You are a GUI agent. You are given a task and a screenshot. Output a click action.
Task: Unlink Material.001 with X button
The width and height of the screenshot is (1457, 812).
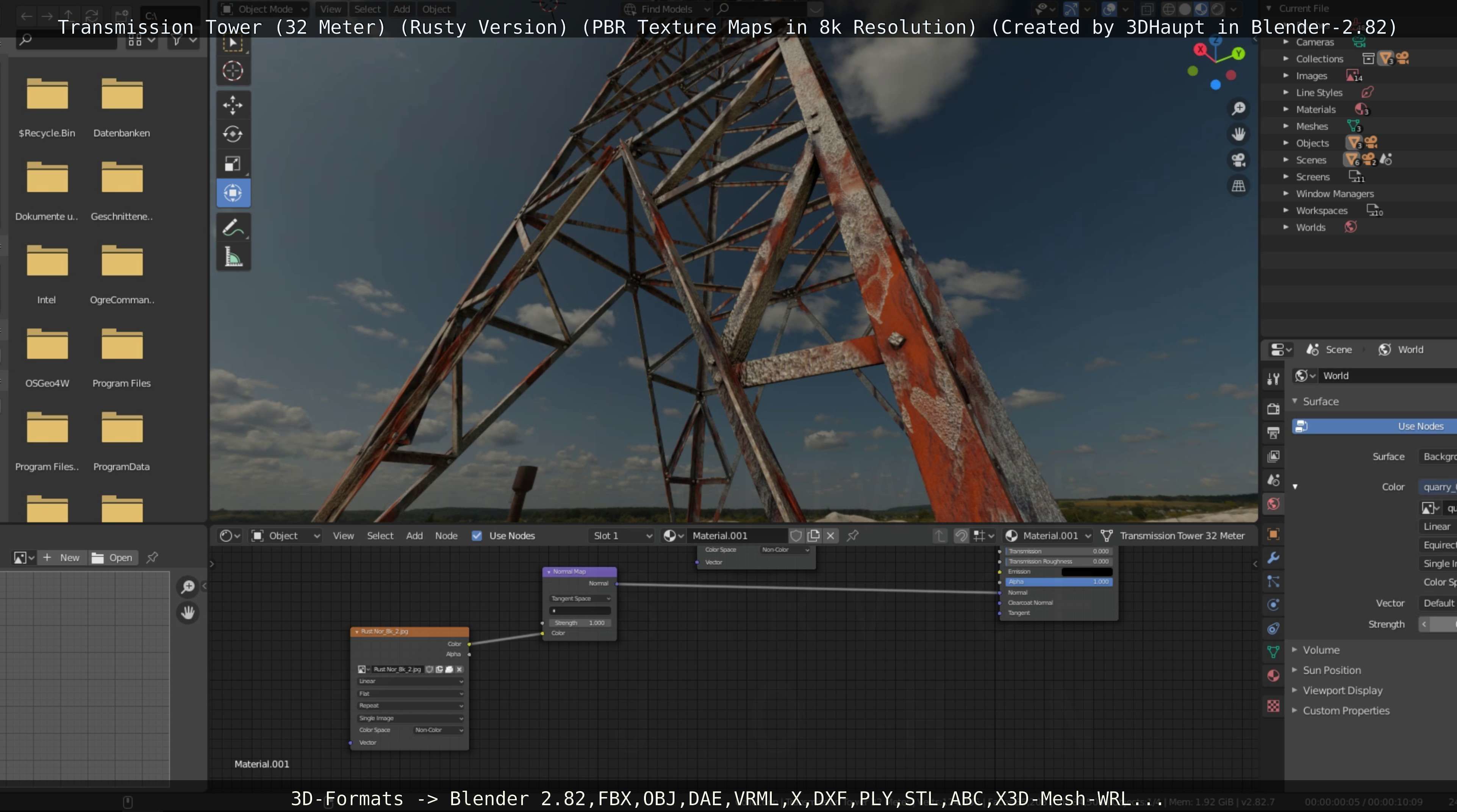(830, 536)
